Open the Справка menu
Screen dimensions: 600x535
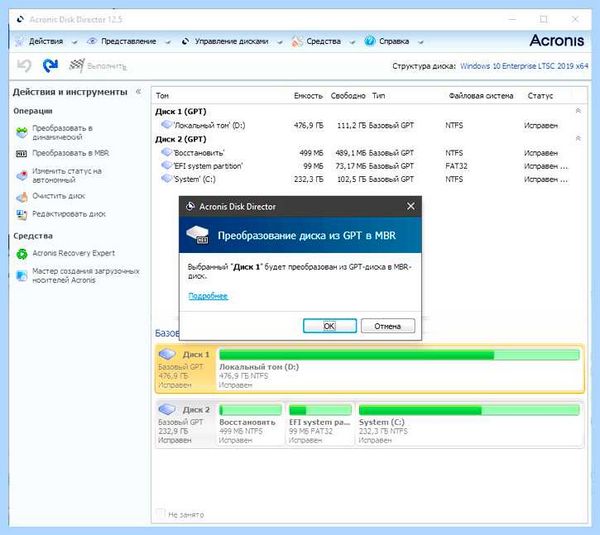[394, 41]
